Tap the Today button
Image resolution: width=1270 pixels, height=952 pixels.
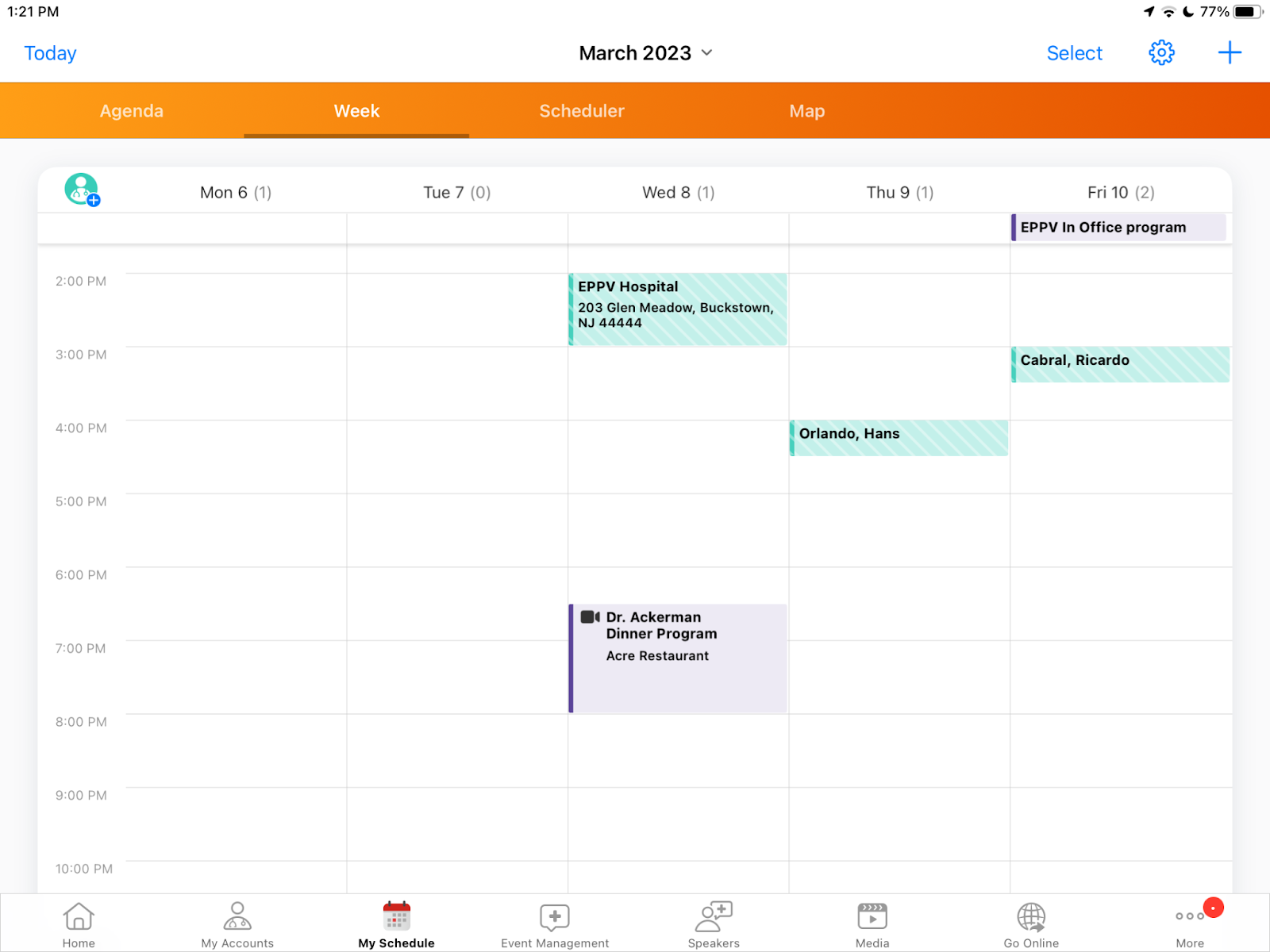coord(50,53)
